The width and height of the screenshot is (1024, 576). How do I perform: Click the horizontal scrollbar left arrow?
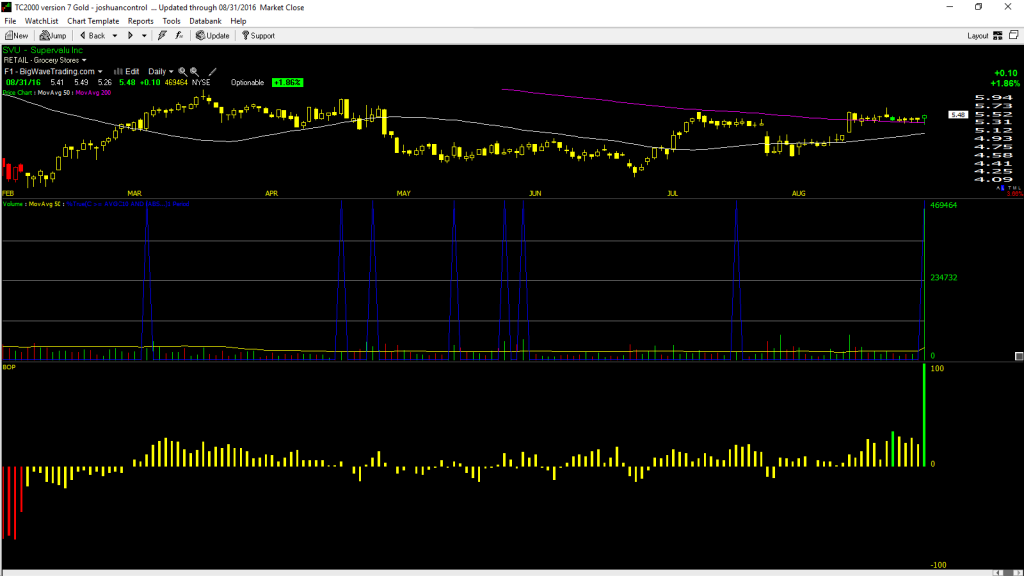[999, 572]
